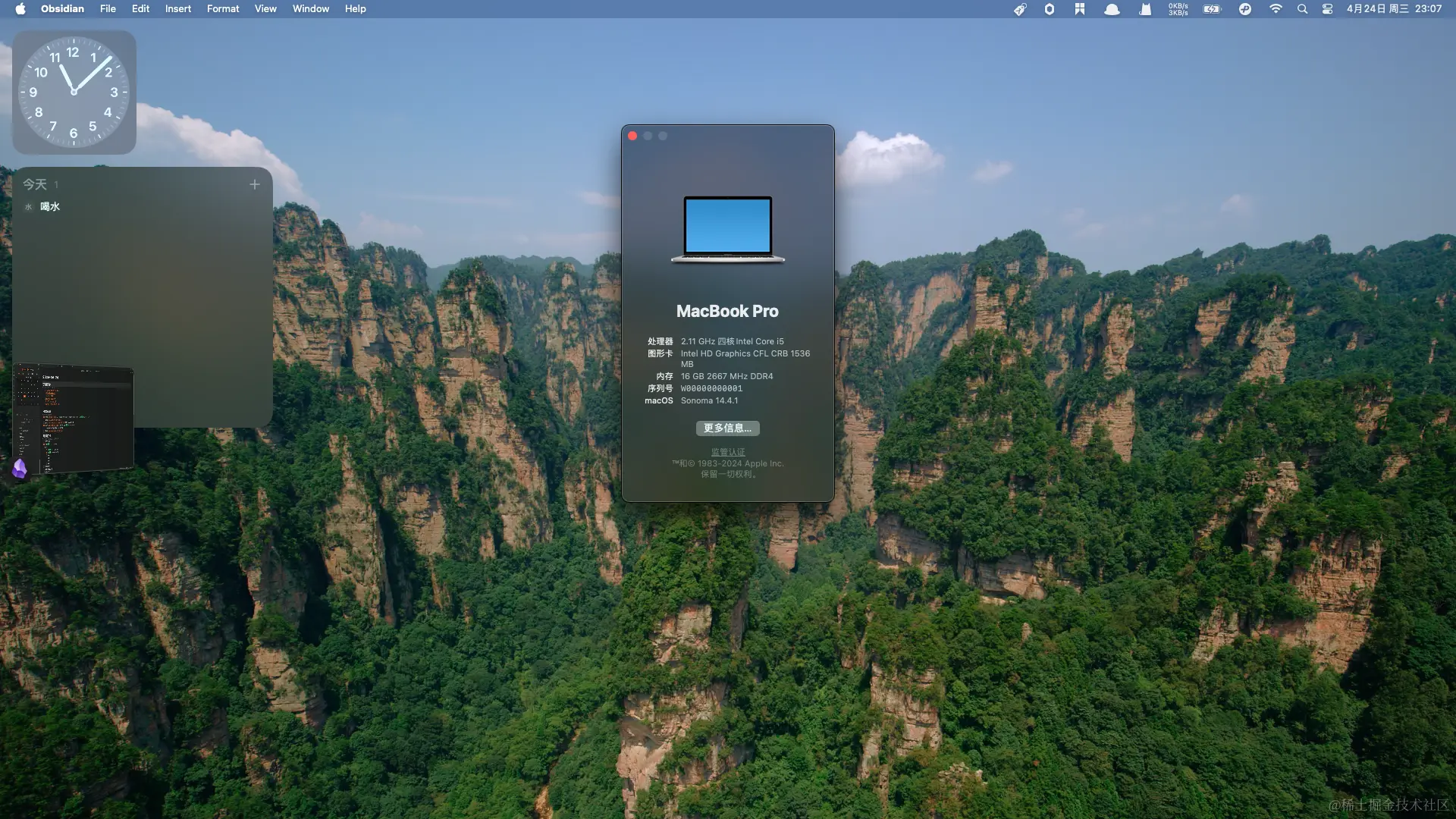This screenshot has height=819, width=1456.
Task: Open Spotlight search magnifier icon
Action: [1302, 9]
